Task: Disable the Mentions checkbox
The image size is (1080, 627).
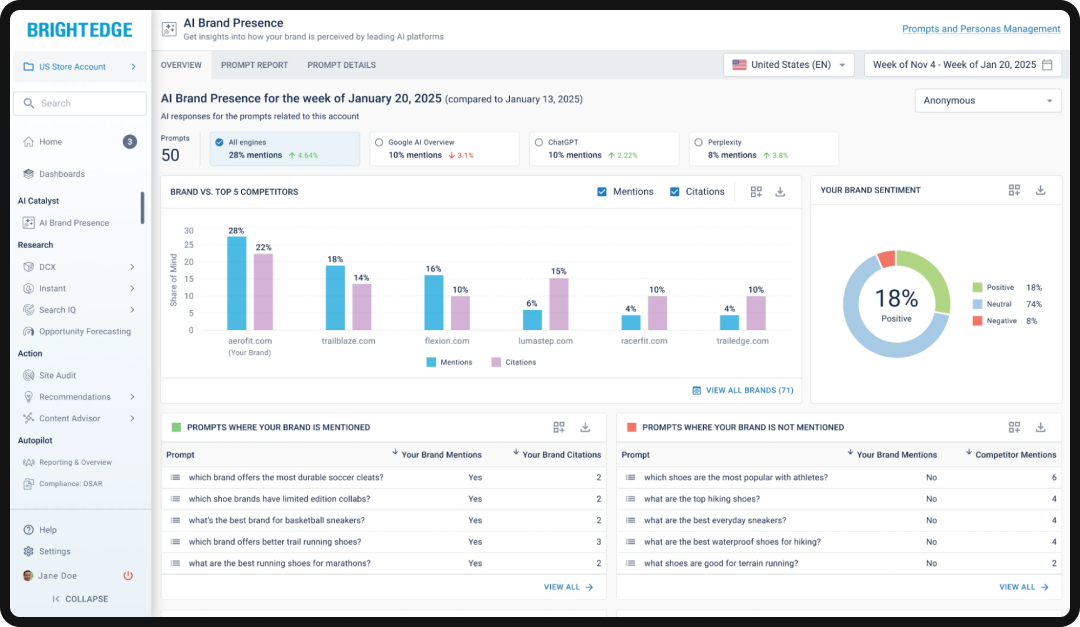Action: 602,191
